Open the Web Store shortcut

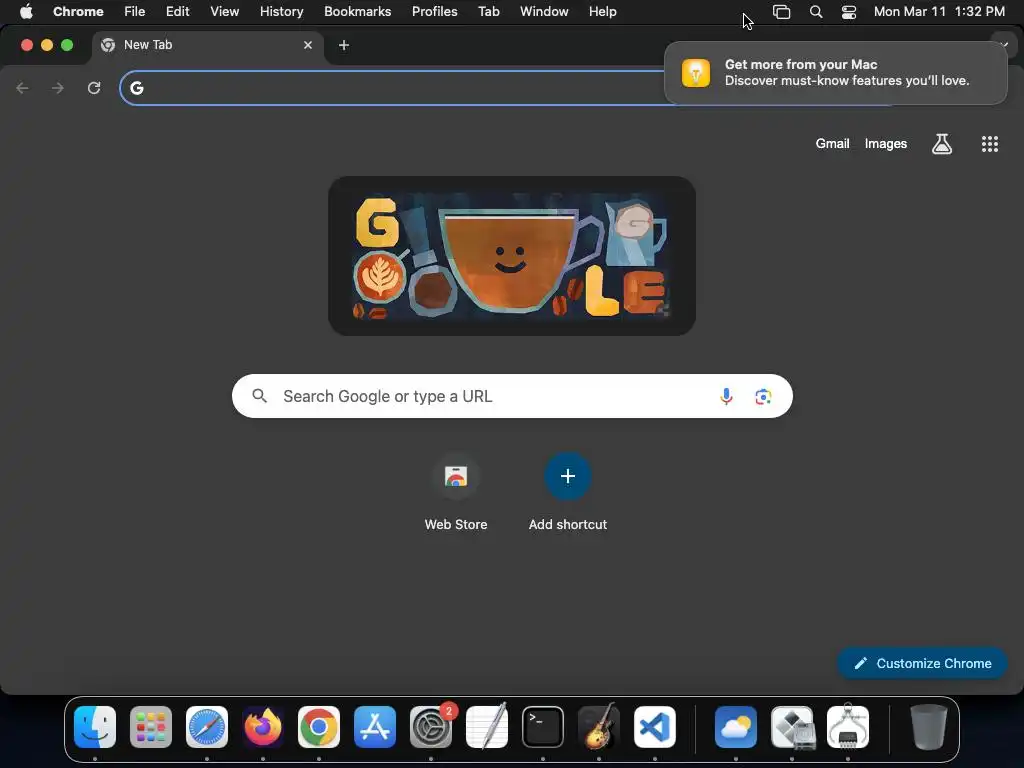[x=456, y=493]
